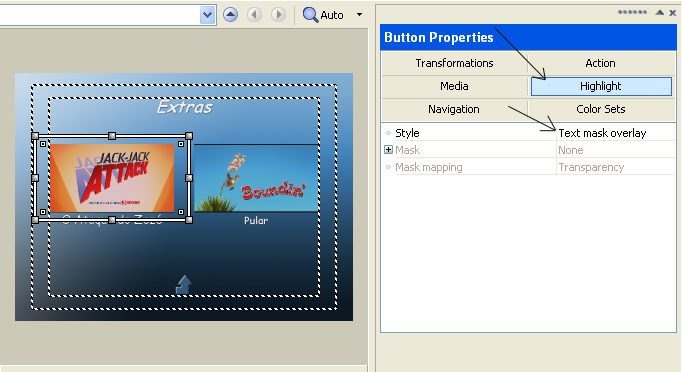Viewport: 682px width, 372px height.
Task: Select the Jack-Jack Attack thumbnail button
Action: (x=112, y=178)
